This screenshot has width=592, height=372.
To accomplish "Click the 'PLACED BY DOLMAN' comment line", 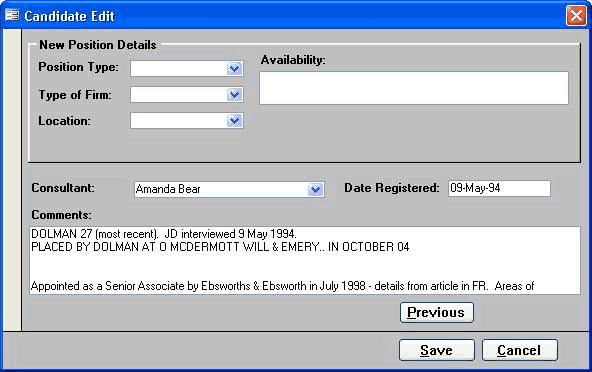I will click(x=220, y=247).
